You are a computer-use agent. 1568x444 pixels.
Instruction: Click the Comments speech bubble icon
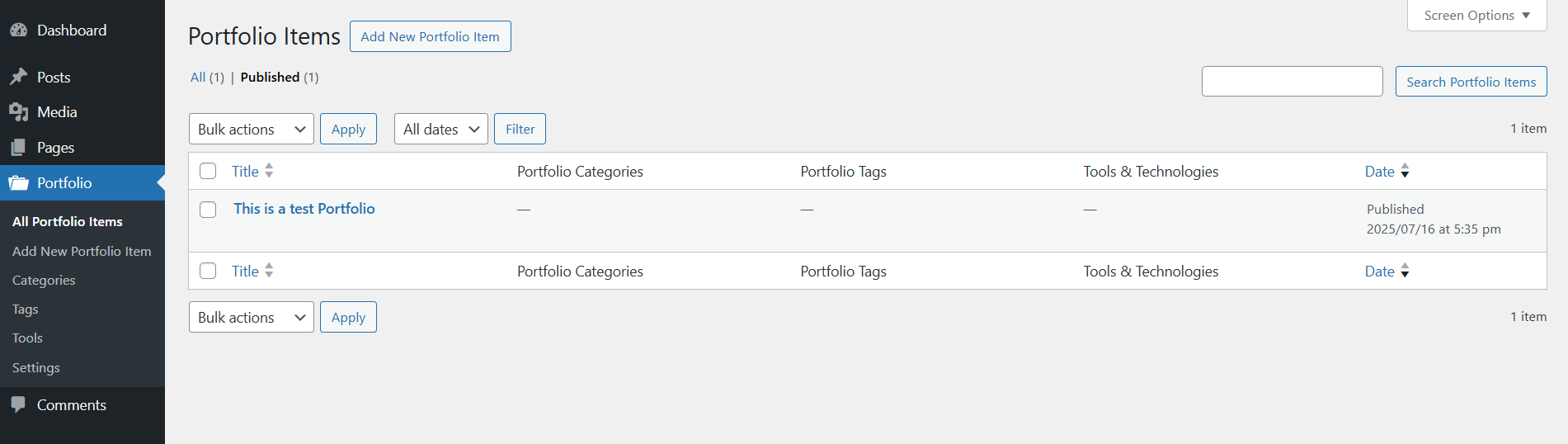(18, 404)
